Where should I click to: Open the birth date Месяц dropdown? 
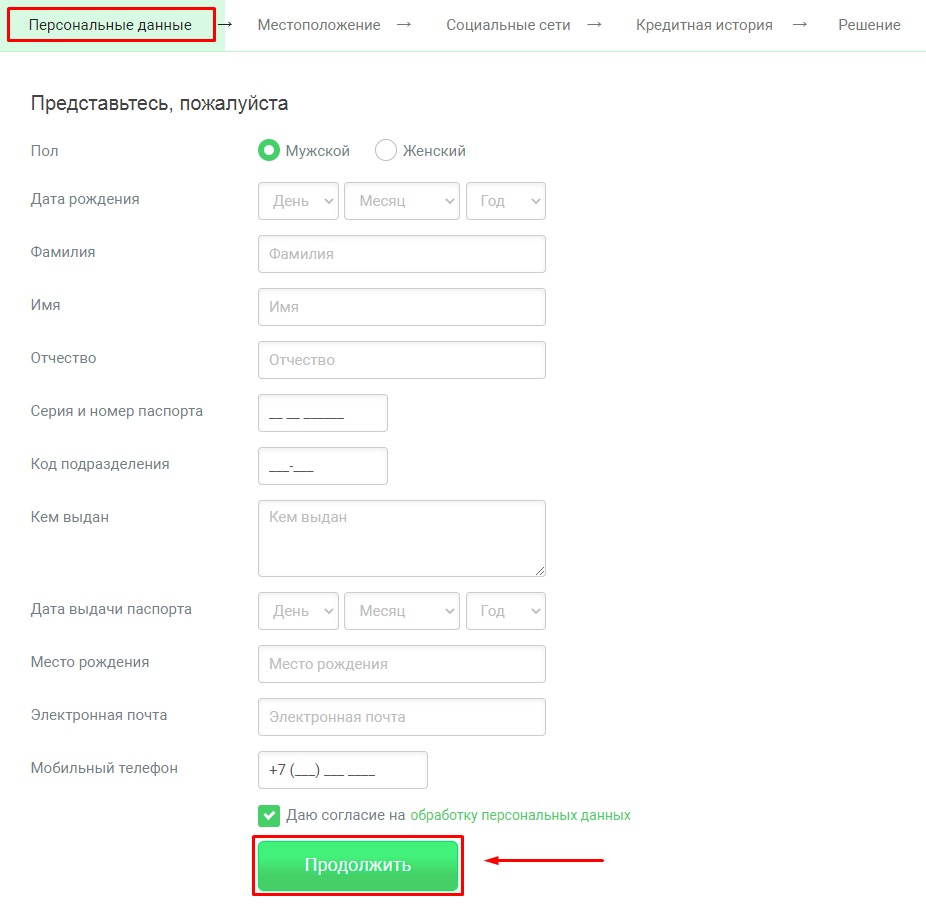coord(401,201)
